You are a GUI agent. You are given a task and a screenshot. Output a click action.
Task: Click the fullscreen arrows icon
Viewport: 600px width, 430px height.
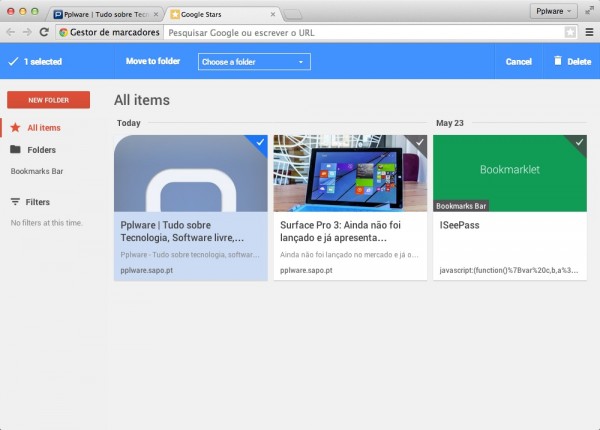click(589, 11)
